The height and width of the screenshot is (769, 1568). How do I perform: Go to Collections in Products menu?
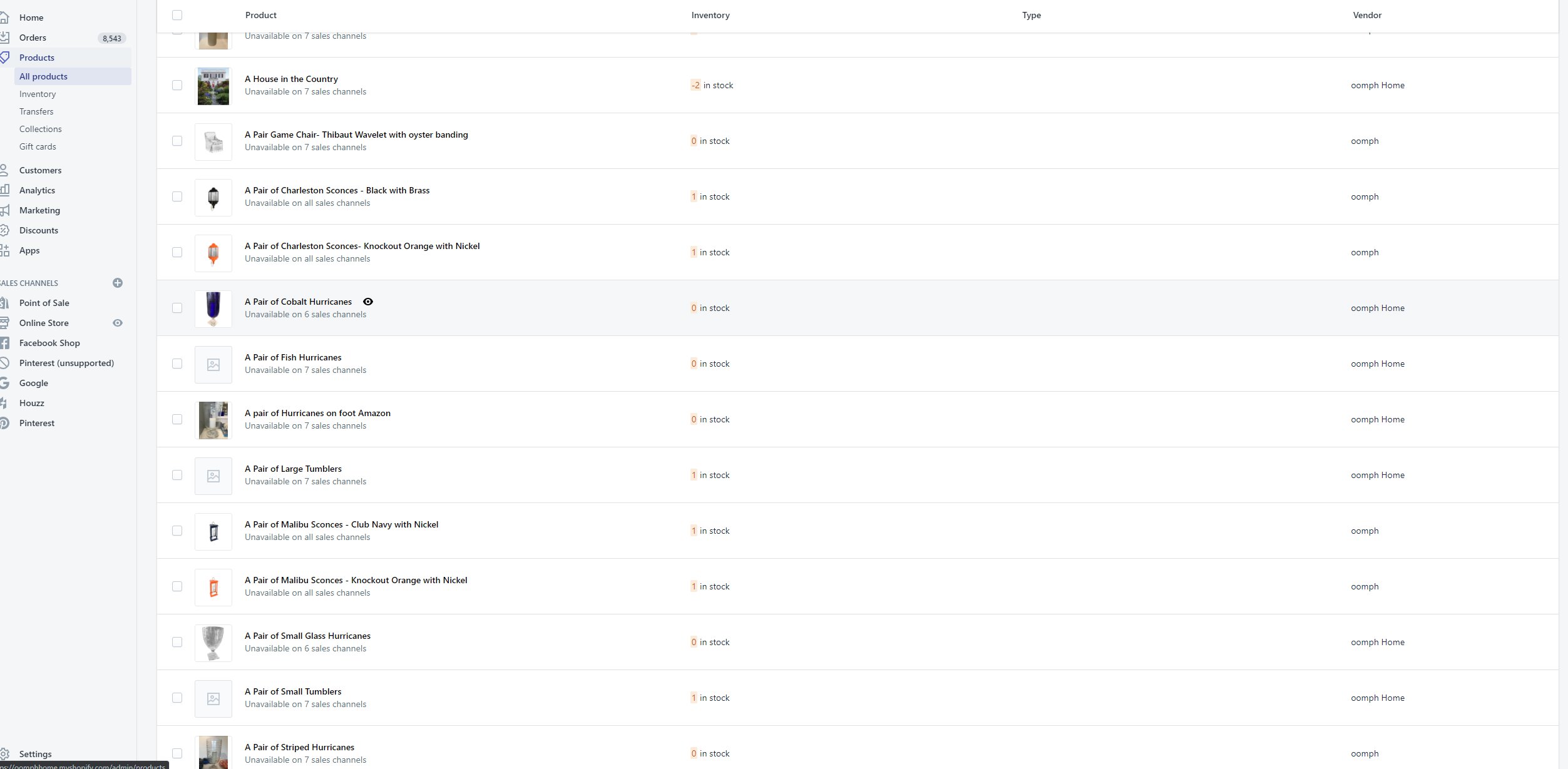[x=40, y=129]
